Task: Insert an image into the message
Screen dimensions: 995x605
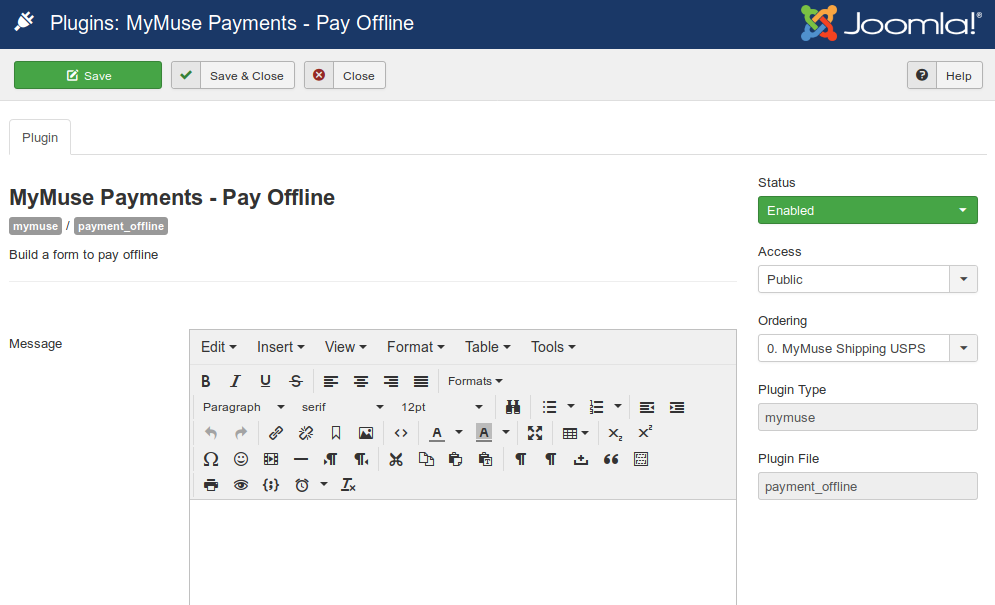Action: click(366, 433)
